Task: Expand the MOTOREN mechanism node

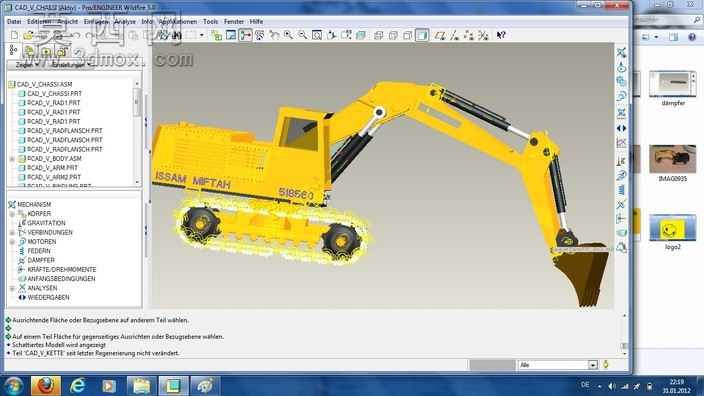Action: point(12,242)
